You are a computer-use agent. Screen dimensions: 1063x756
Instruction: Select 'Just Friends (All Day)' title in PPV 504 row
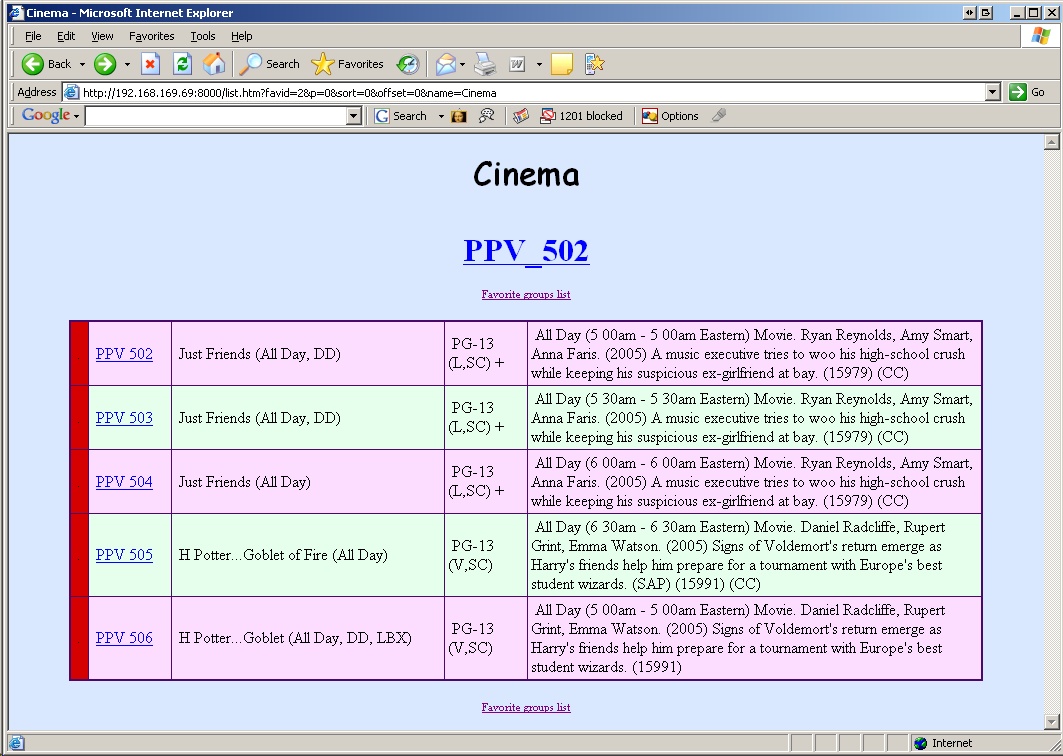(x=245, y=482)
